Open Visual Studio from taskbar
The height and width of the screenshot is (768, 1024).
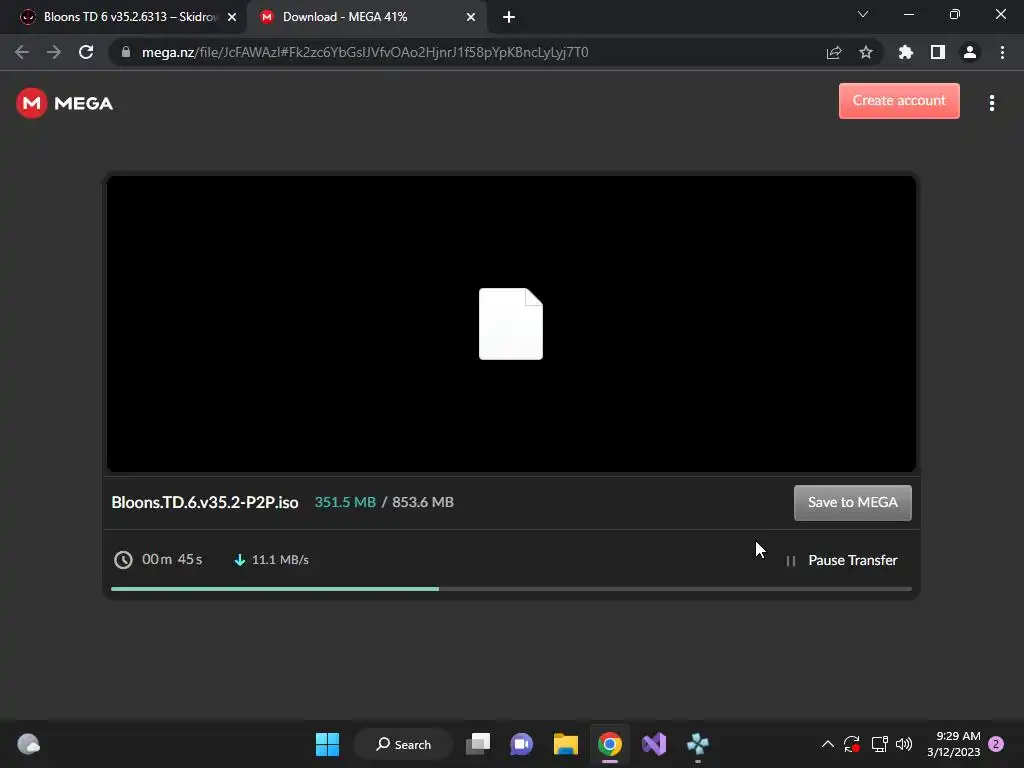pyautogui.click(x=654, y=744)
